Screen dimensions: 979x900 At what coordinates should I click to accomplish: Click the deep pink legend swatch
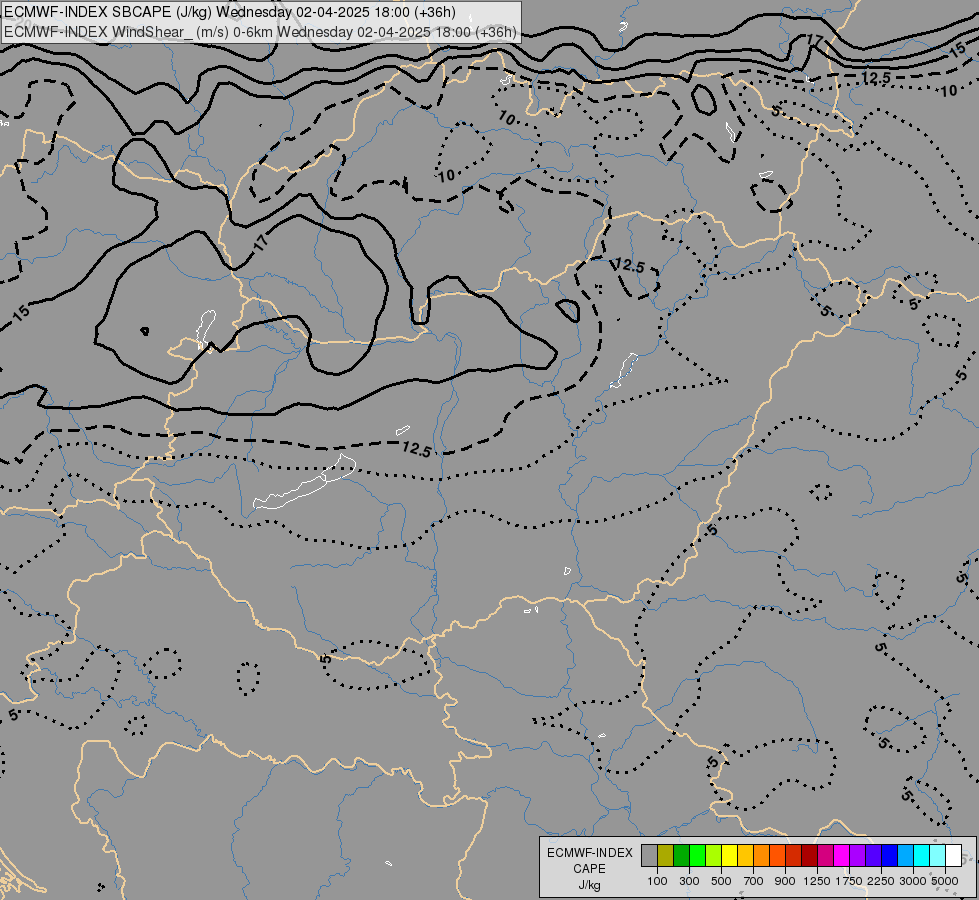(x=825, y=856)
